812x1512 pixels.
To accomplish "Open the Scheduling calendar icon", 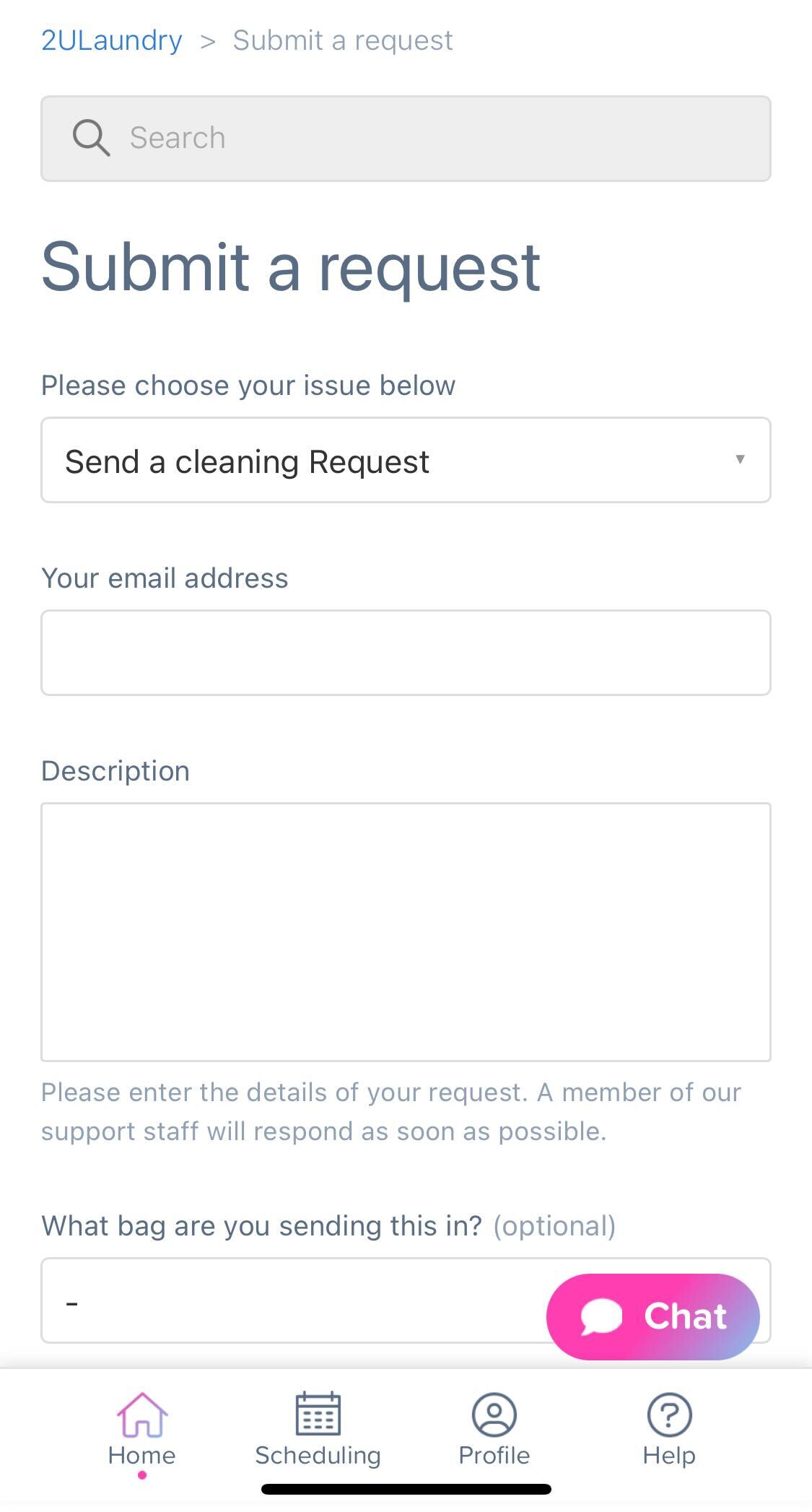I will [x=318, y=1414].
